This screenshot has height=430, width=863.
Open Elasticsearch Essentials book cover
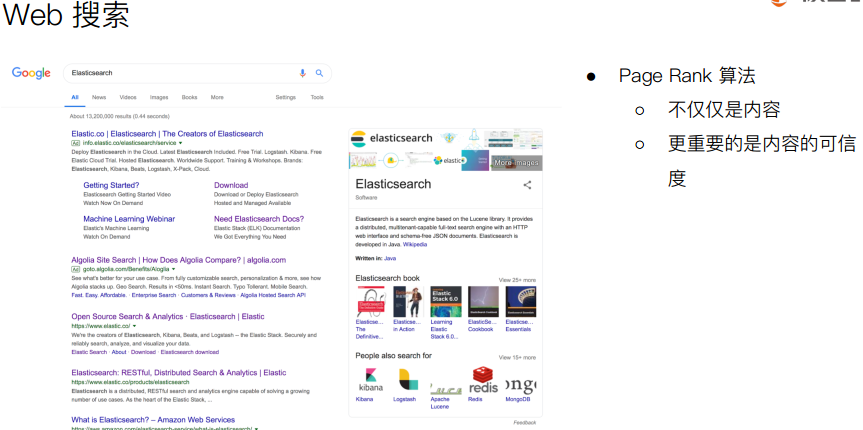point(521,301)
